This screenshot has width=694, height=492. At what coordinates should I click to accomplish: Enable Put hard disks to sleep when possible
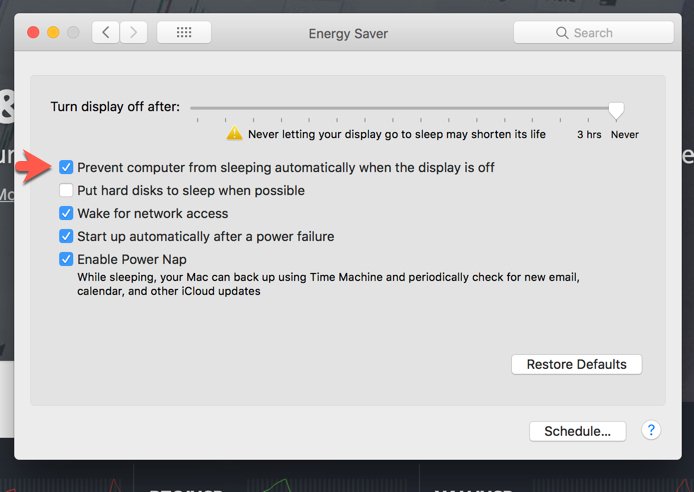click(66, 190)
